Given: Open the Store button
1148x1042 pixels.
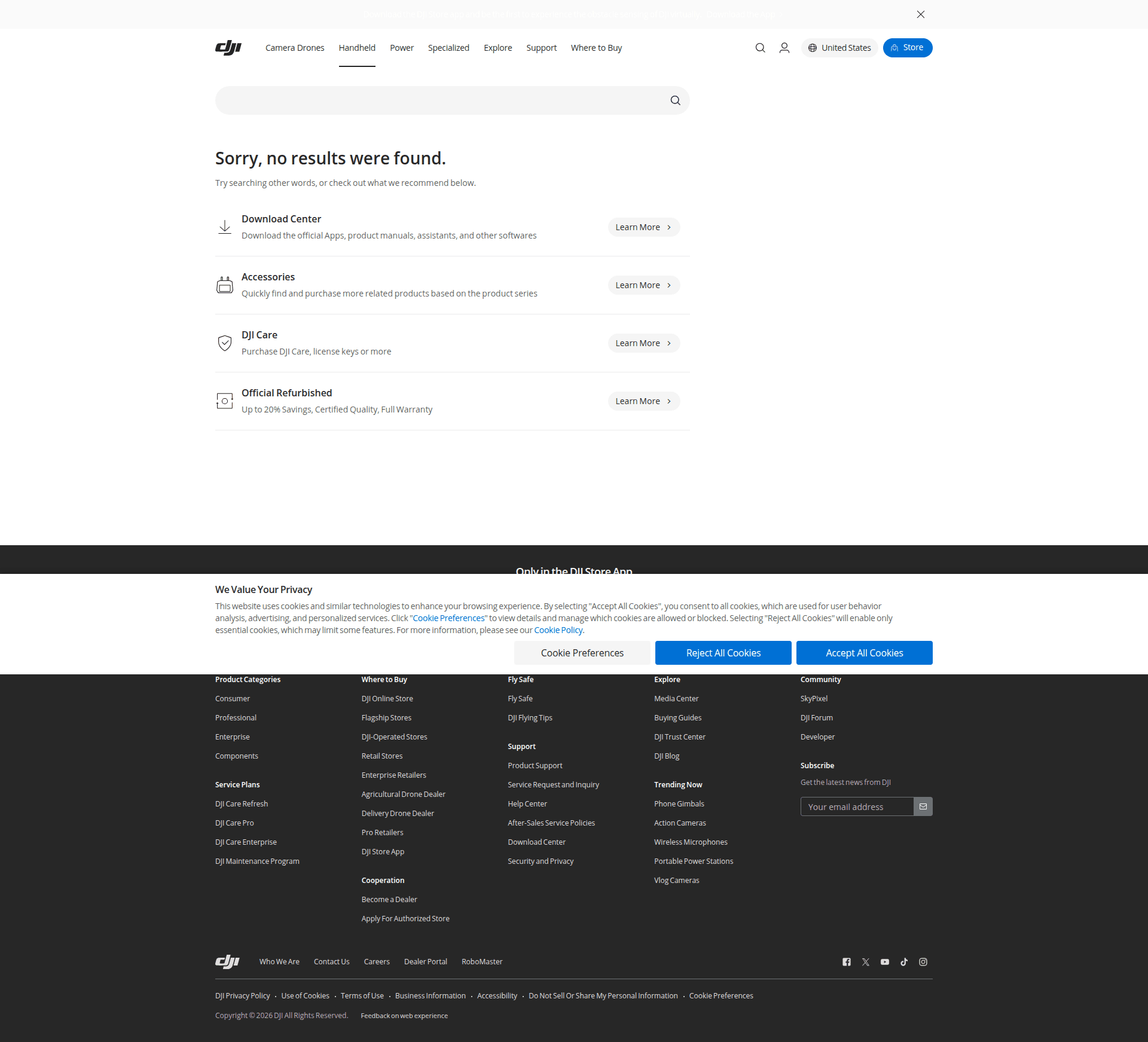Looking at the screenshot, I should coord(908,48).
